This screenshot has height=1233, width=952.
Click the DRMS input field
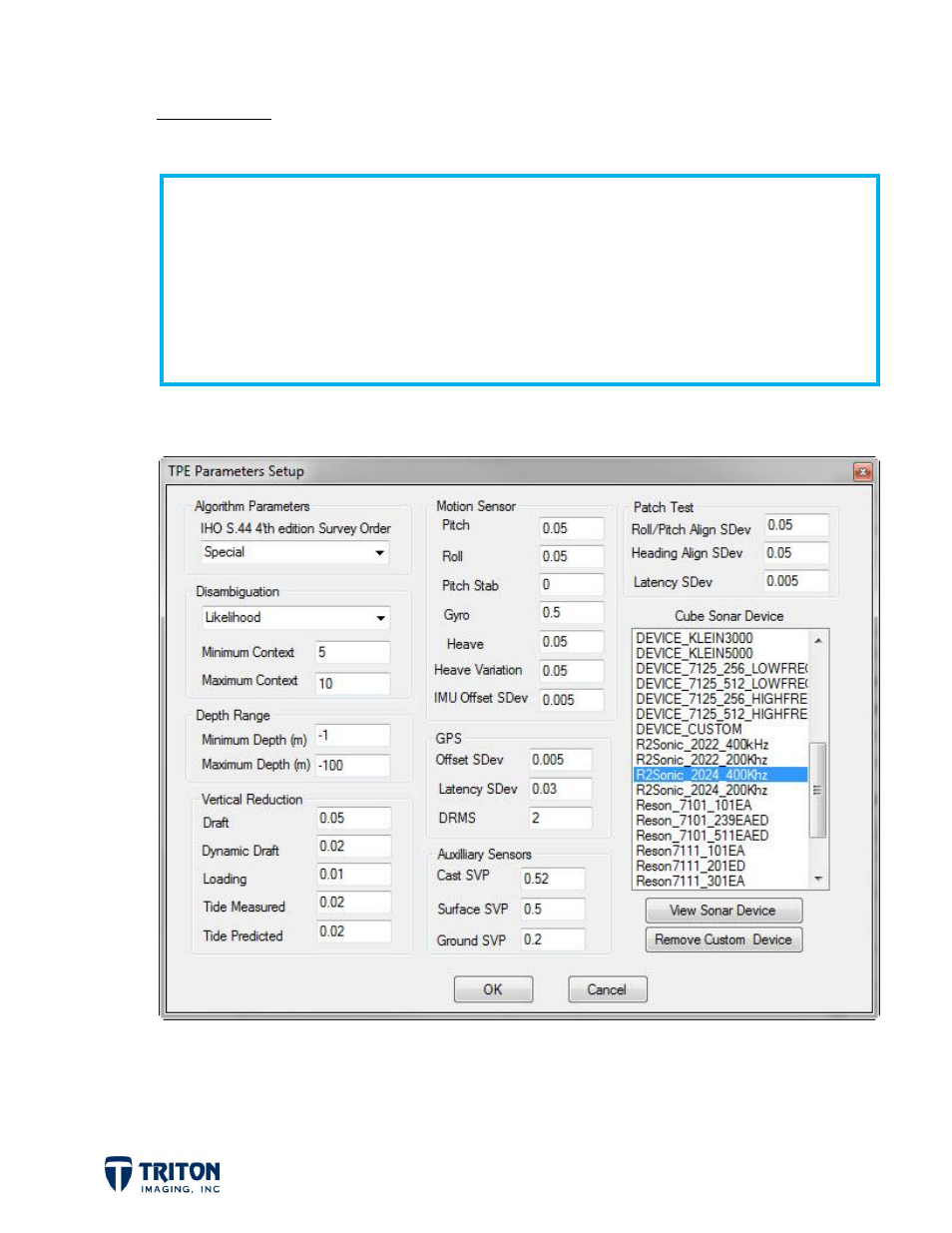(x=561, y=818)
